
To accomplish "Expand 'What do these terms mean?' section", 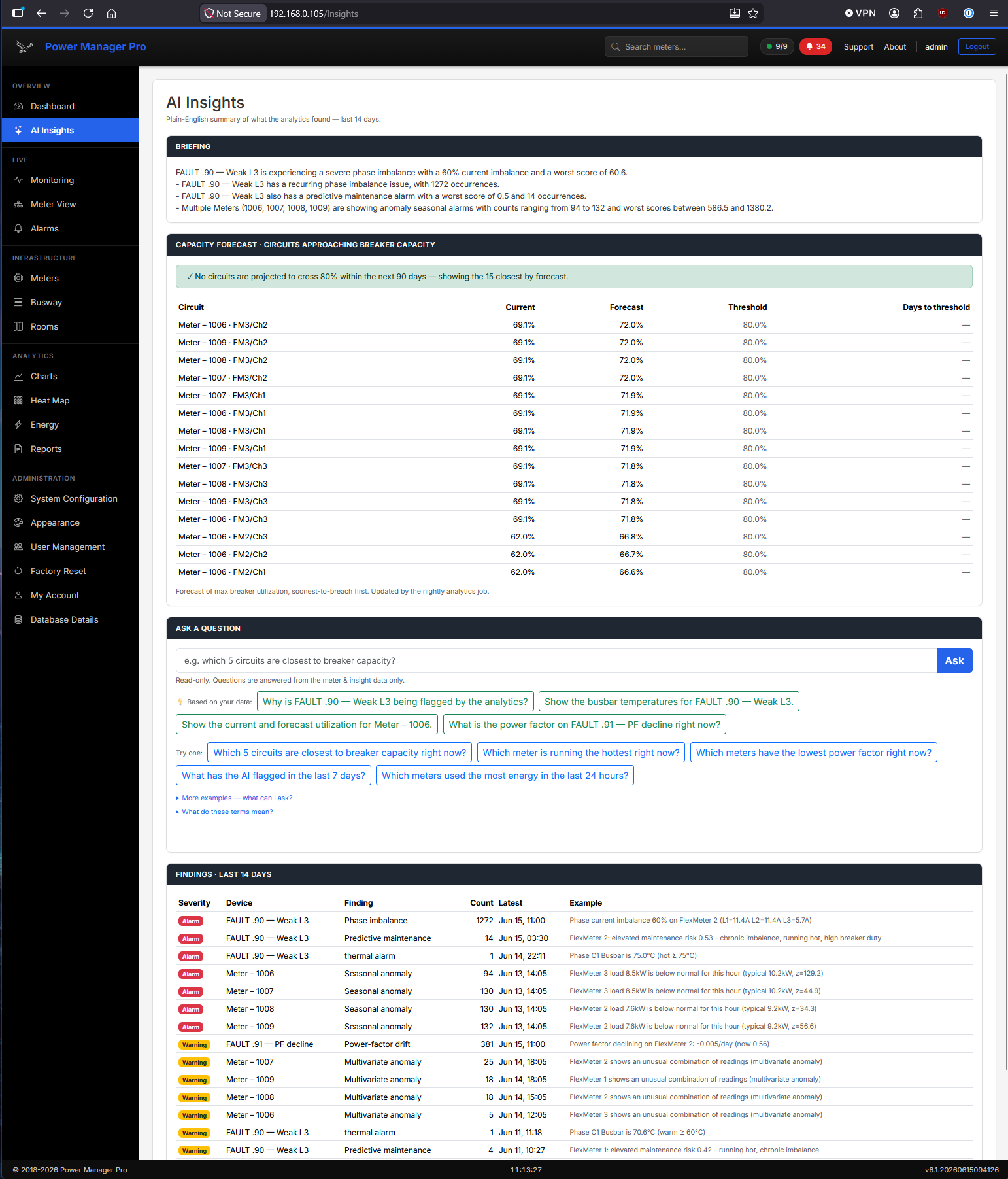I will point(224,812).
